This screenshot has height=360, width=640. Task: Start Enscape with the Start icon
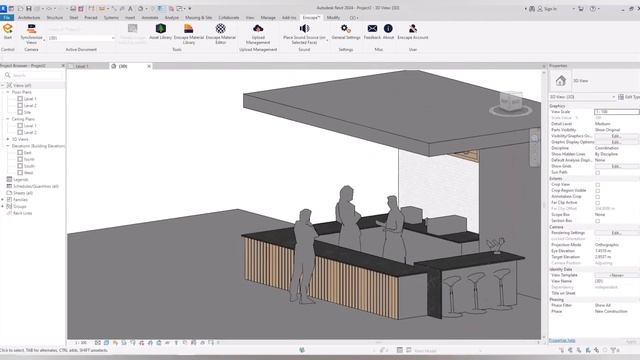pyautogui.click(x=8, y=29)
